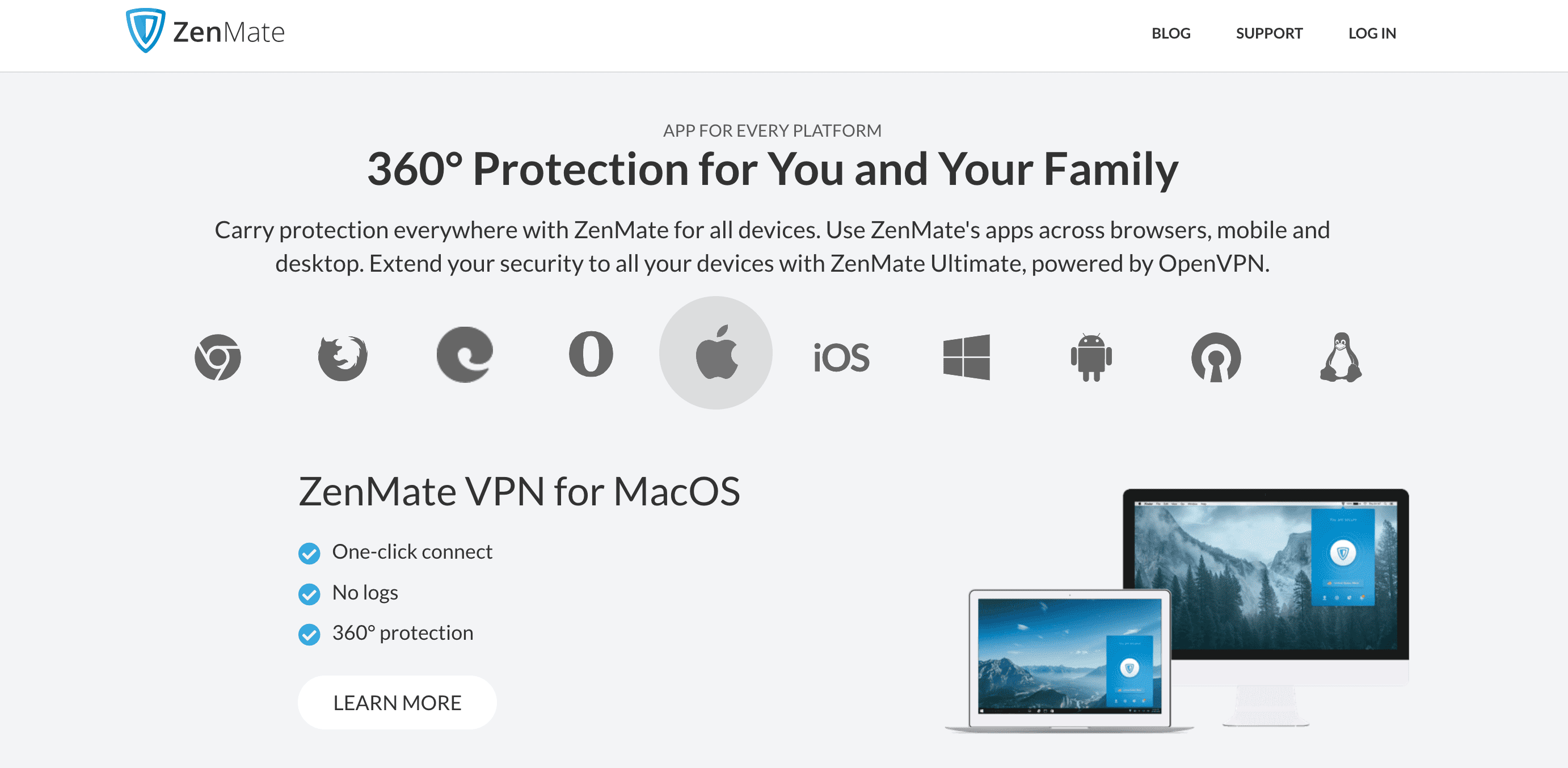Select the Chrome browser platform icon

click(218, 357)
